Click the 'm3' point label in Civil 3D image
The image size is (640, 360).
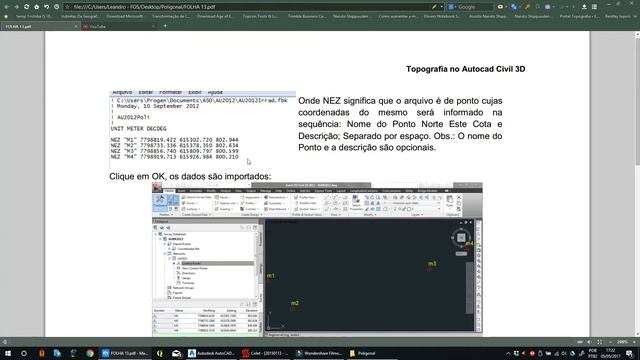[x=432, y=264]
